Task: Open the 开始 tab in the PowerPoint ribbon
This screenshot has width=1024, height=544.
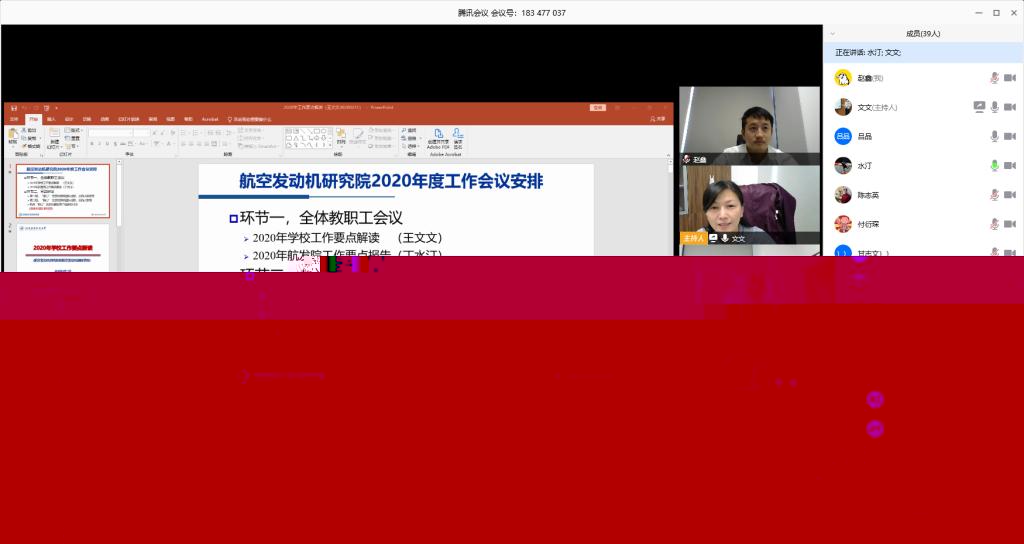Action: (x=32, y=118)
